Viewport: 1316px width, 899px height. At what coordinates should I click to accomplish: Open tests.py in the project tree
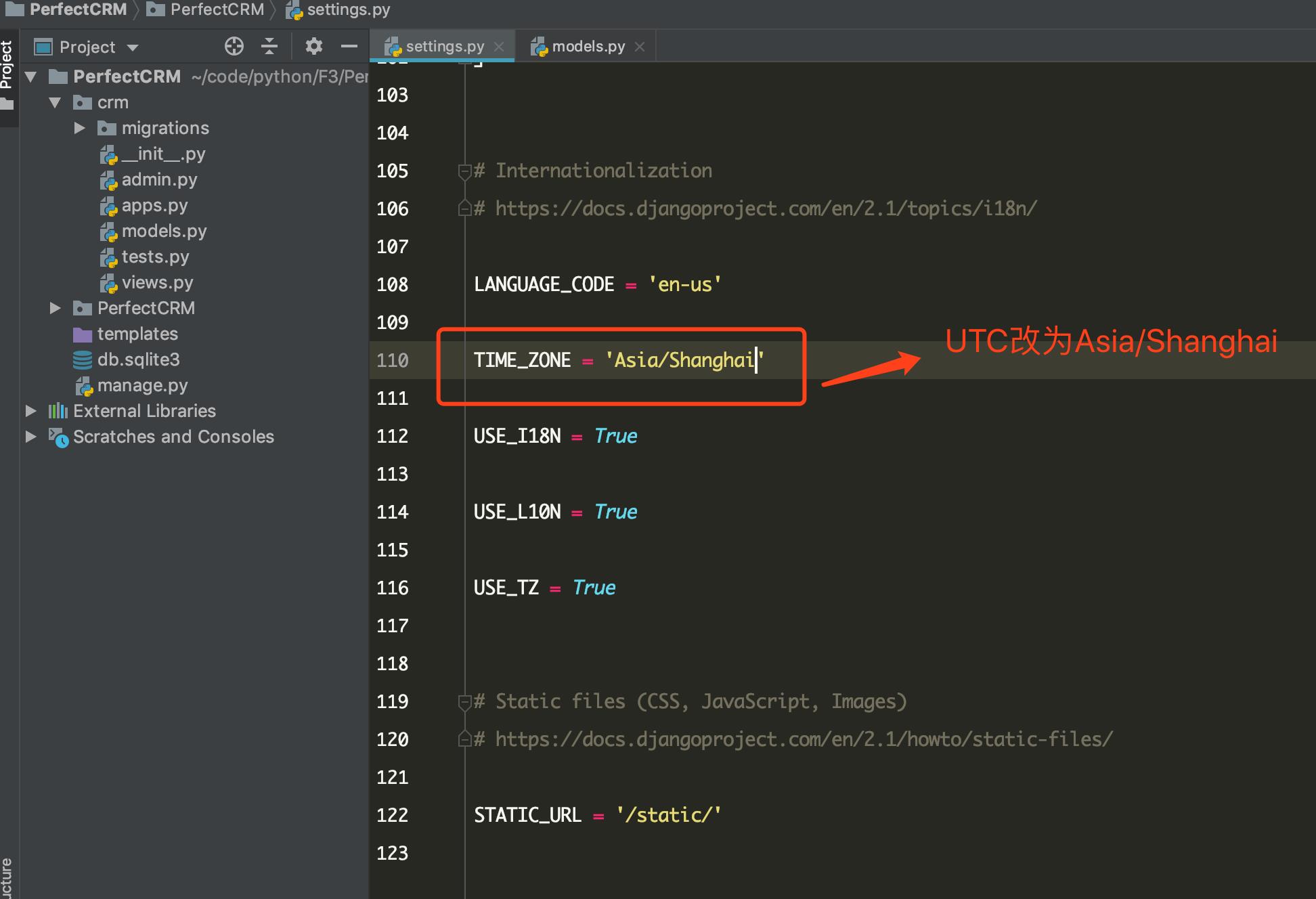pos(155,257)
